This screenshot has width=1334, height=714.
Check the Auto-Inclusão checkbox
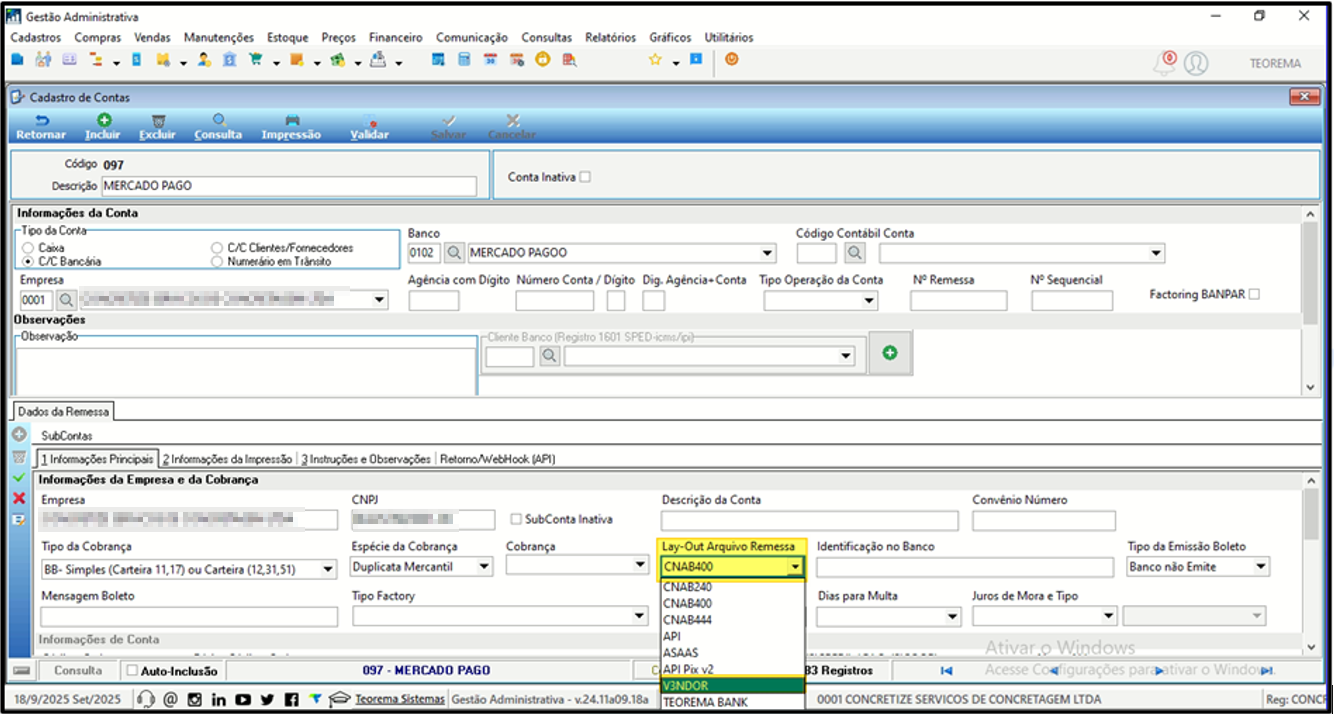tap(132, 670)
